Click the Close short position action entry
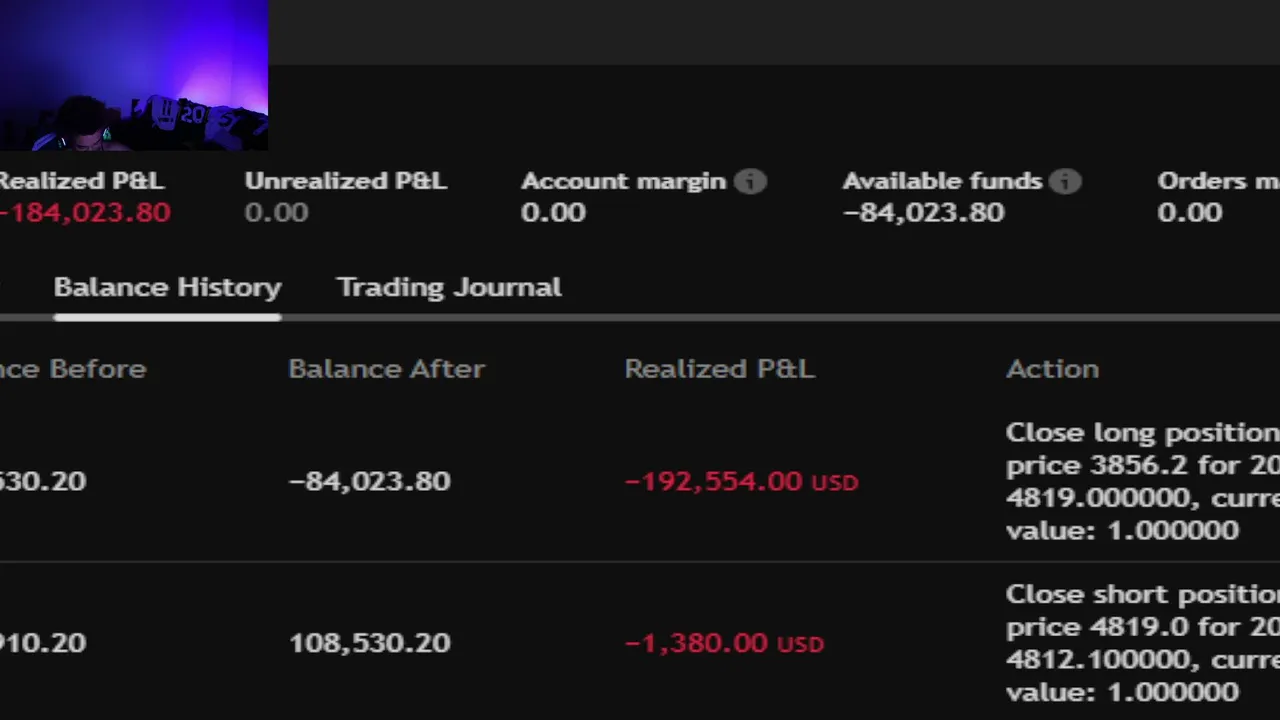 [x=1141, y=643]
